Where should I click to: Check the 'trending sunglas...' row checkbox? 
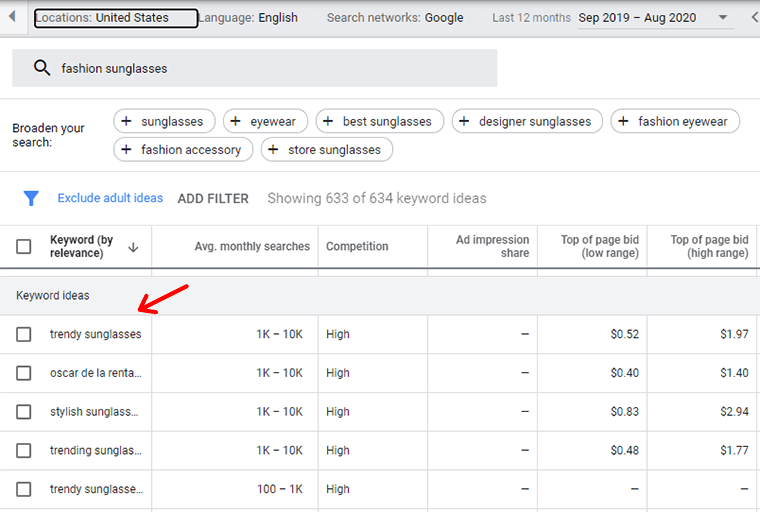tap(23, 450)
